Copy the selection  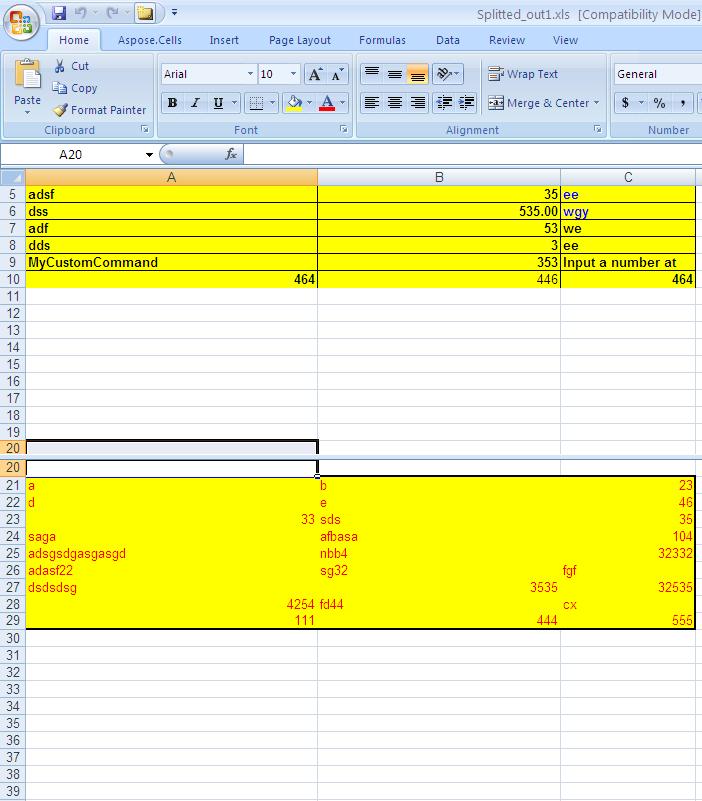[x=75, y=88]
